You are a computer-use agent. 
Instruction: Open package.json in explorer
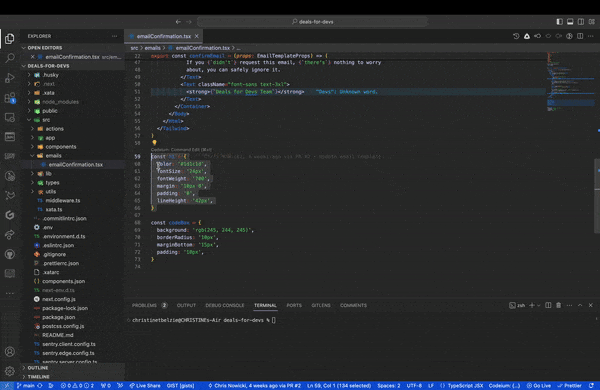[x=59, y=317]
